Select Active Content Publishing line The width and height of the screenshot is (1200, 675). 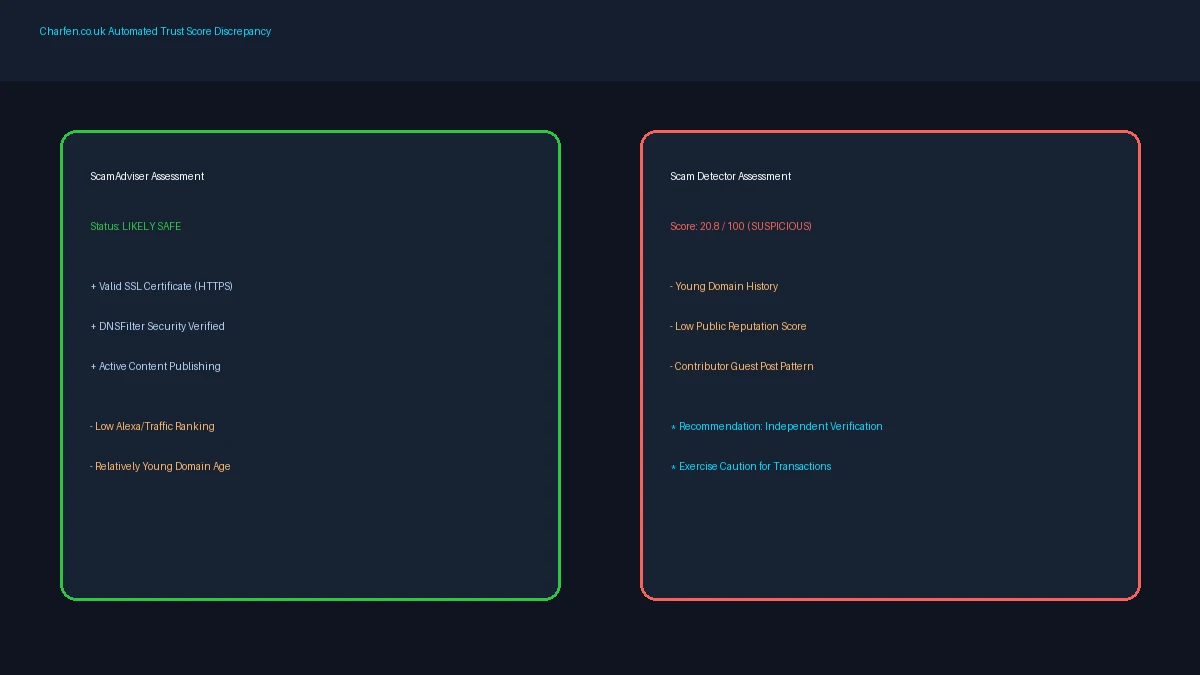(x=155, y=366)
